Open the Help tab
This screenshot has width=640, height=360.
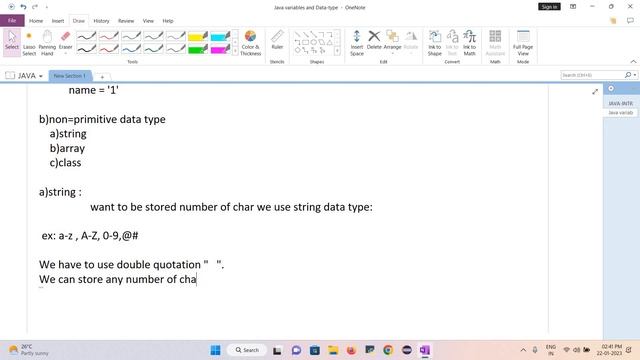(x=168, y=21)
